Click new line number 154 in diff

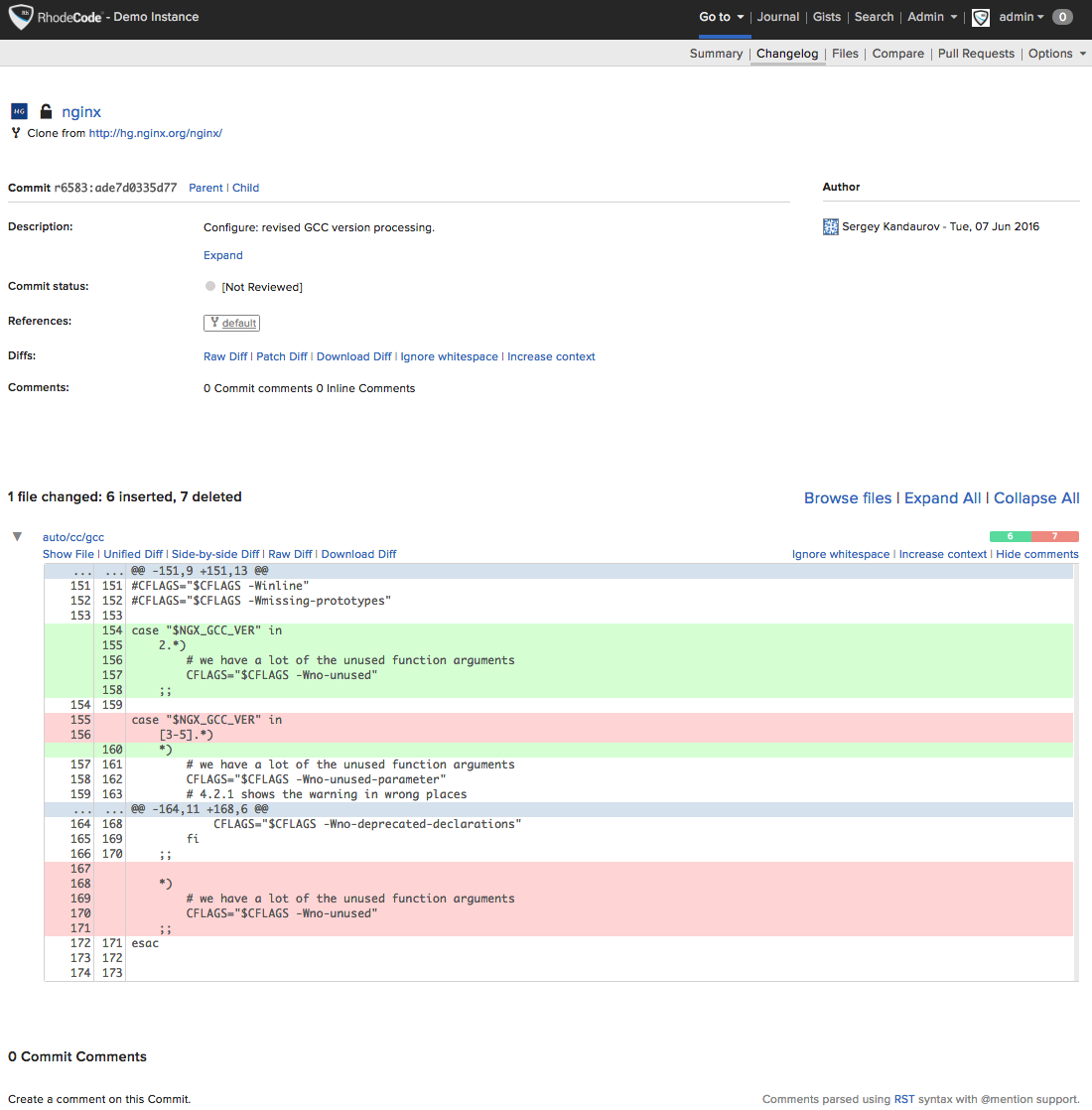point(112,630)
